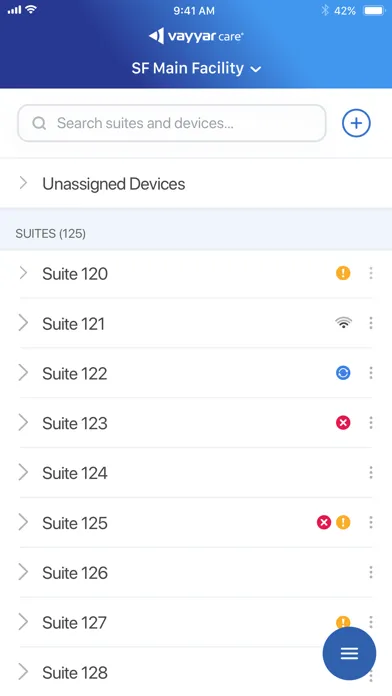392x696 pixels.
Task: Select the Suite 127 row label
Action: click(75, 623)
